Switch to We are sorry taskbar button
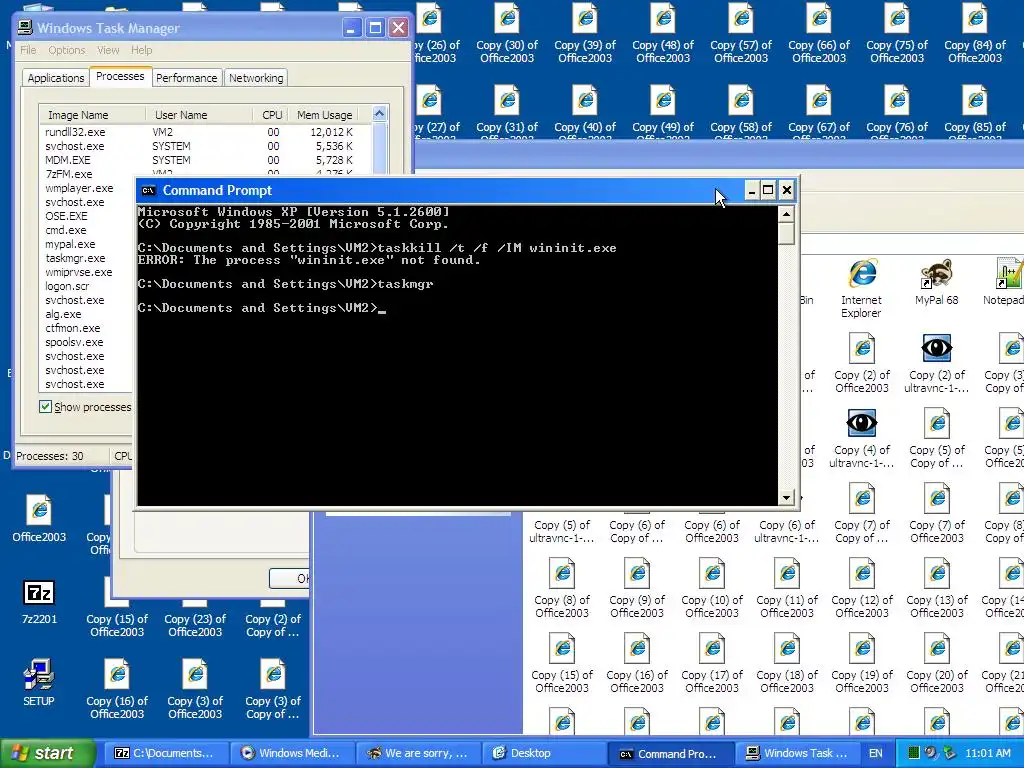Image resolution: width=1024 pixels, height=768 pixels. pyautogui.click(x=421, y=753)
